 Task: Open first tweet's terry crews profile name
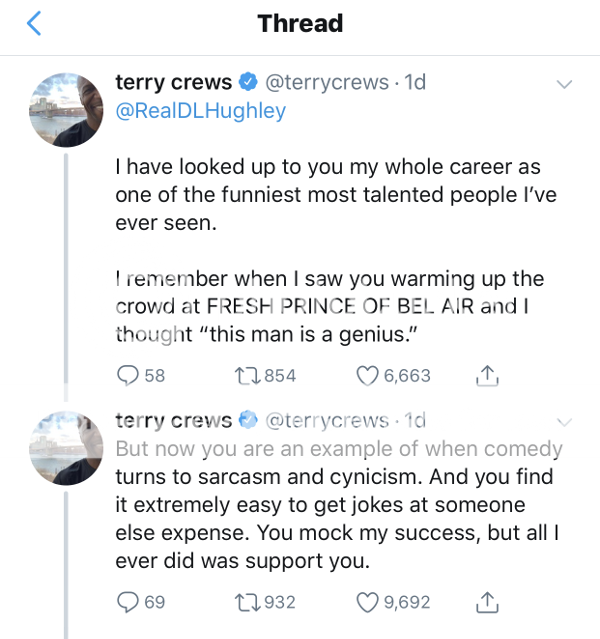174,83
